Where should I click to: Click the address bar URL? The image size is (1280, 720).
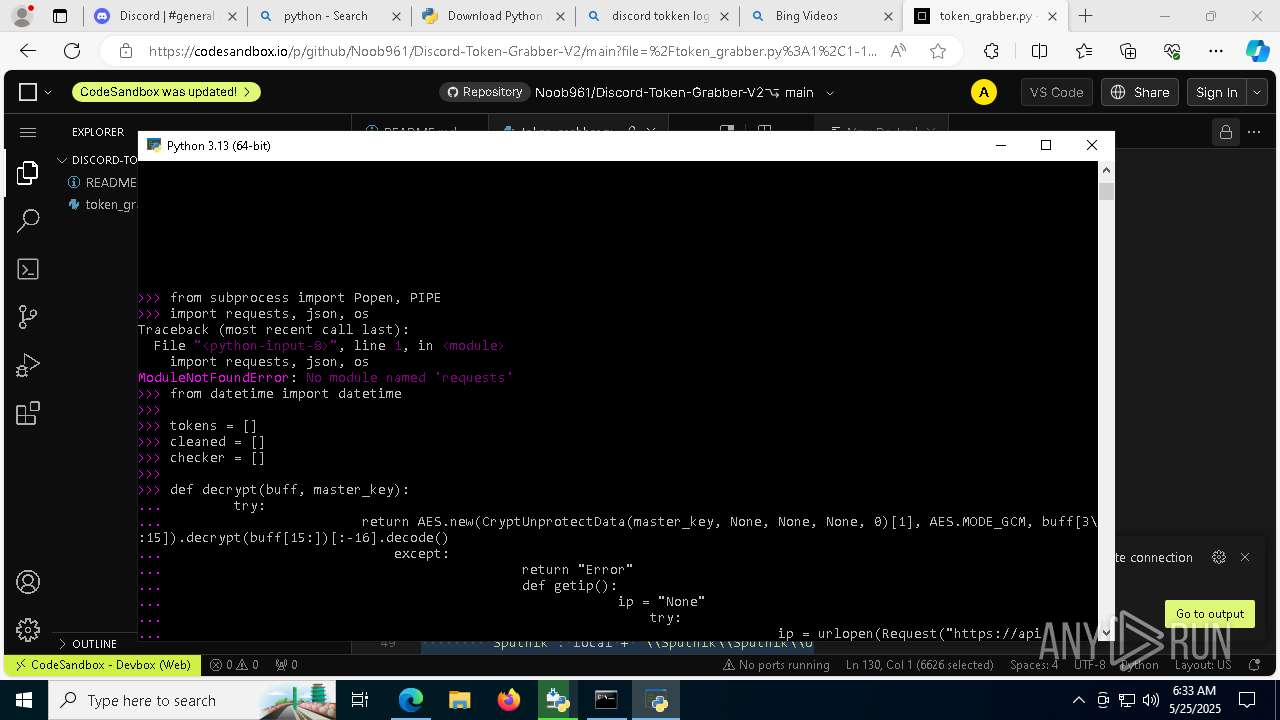512,51
